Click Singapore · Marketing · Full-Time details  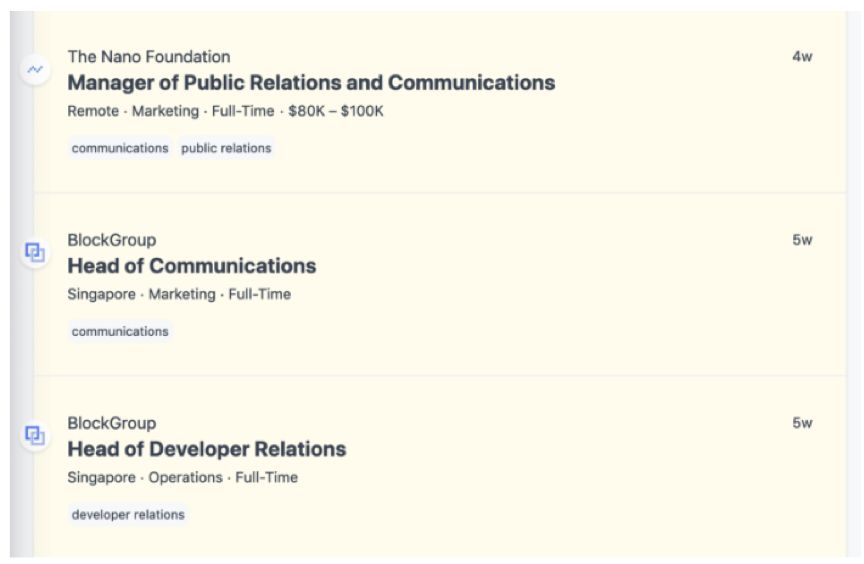click(x=179, y=295)
